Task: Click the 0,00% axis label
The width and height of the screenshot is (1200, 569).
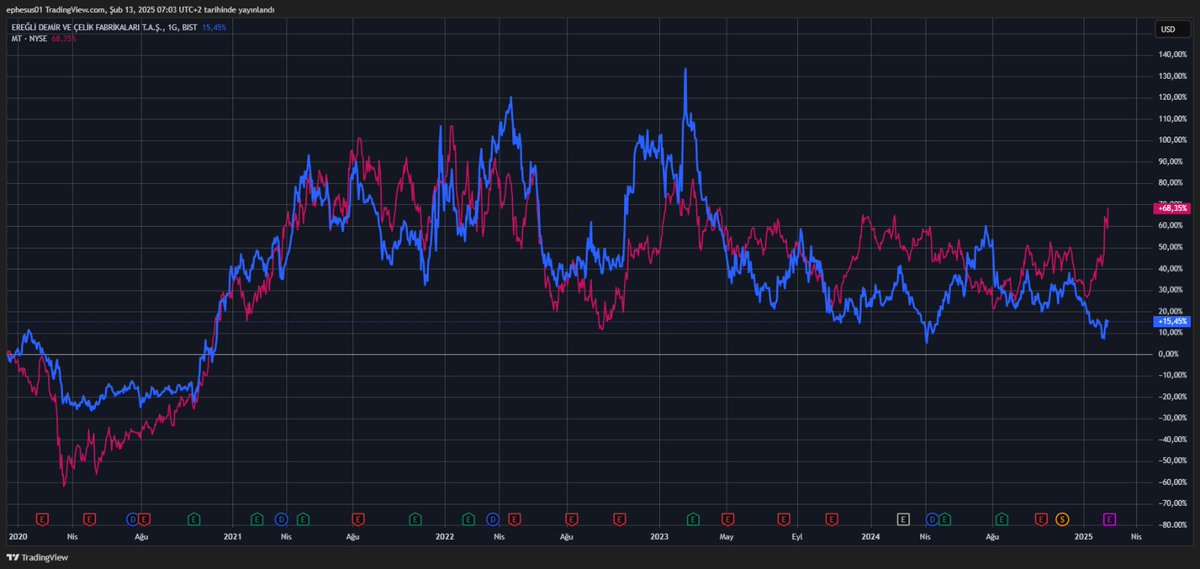Action: click(x=1167, y=354)
